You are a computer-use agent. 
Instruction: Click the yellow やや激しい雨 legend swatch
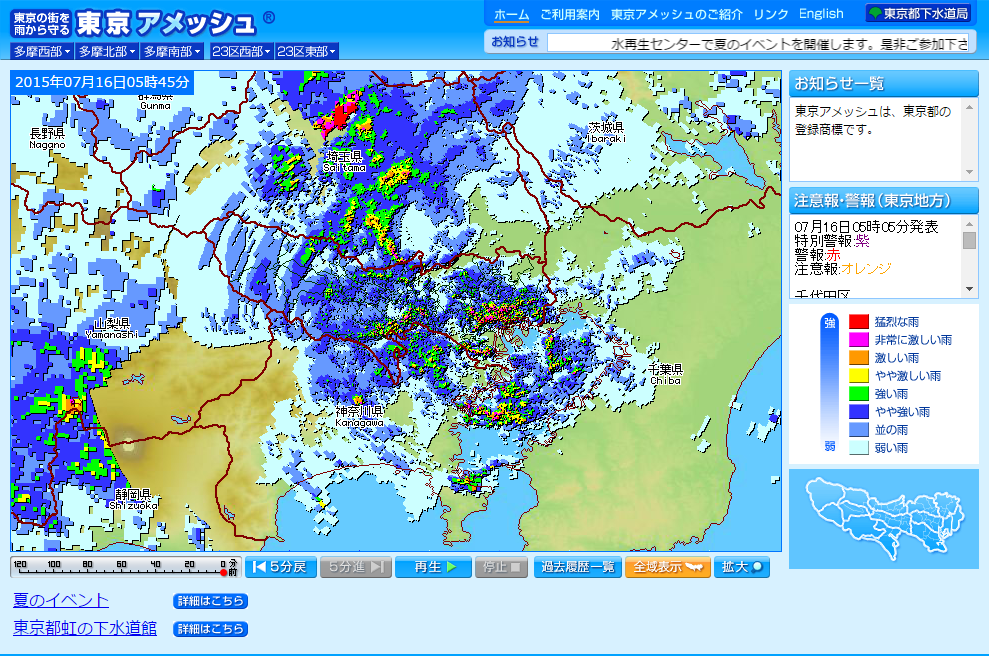pyautogui.click(x=858, y=376)
